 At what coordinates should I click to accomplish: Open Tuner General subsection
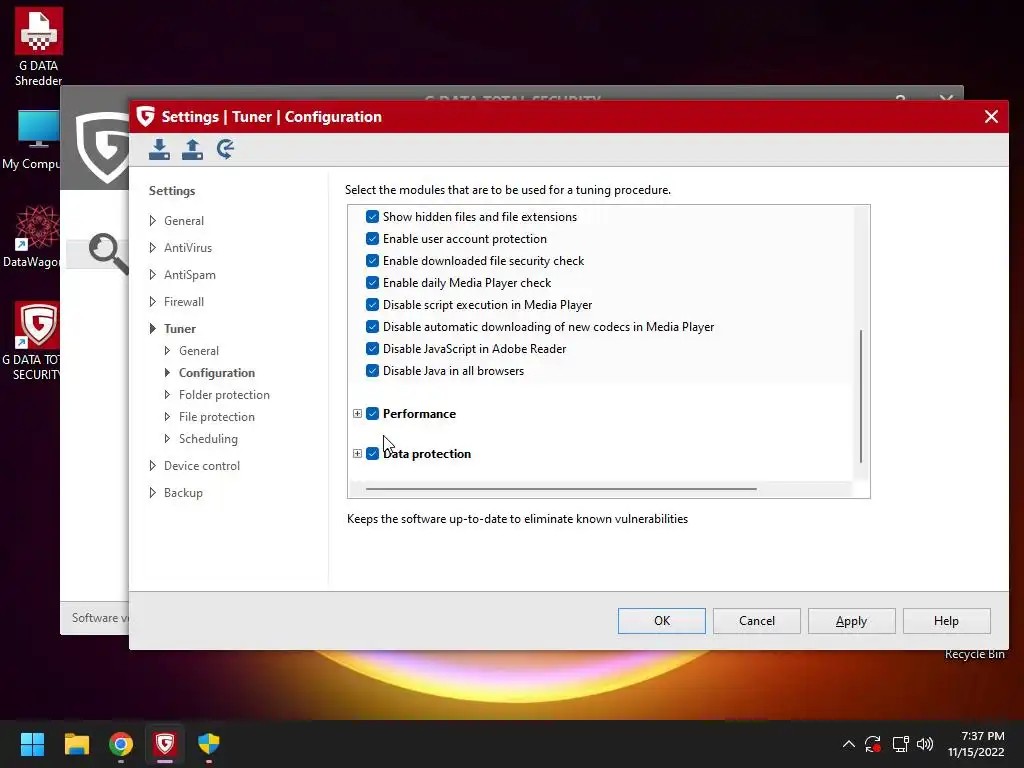pos(199,351)
